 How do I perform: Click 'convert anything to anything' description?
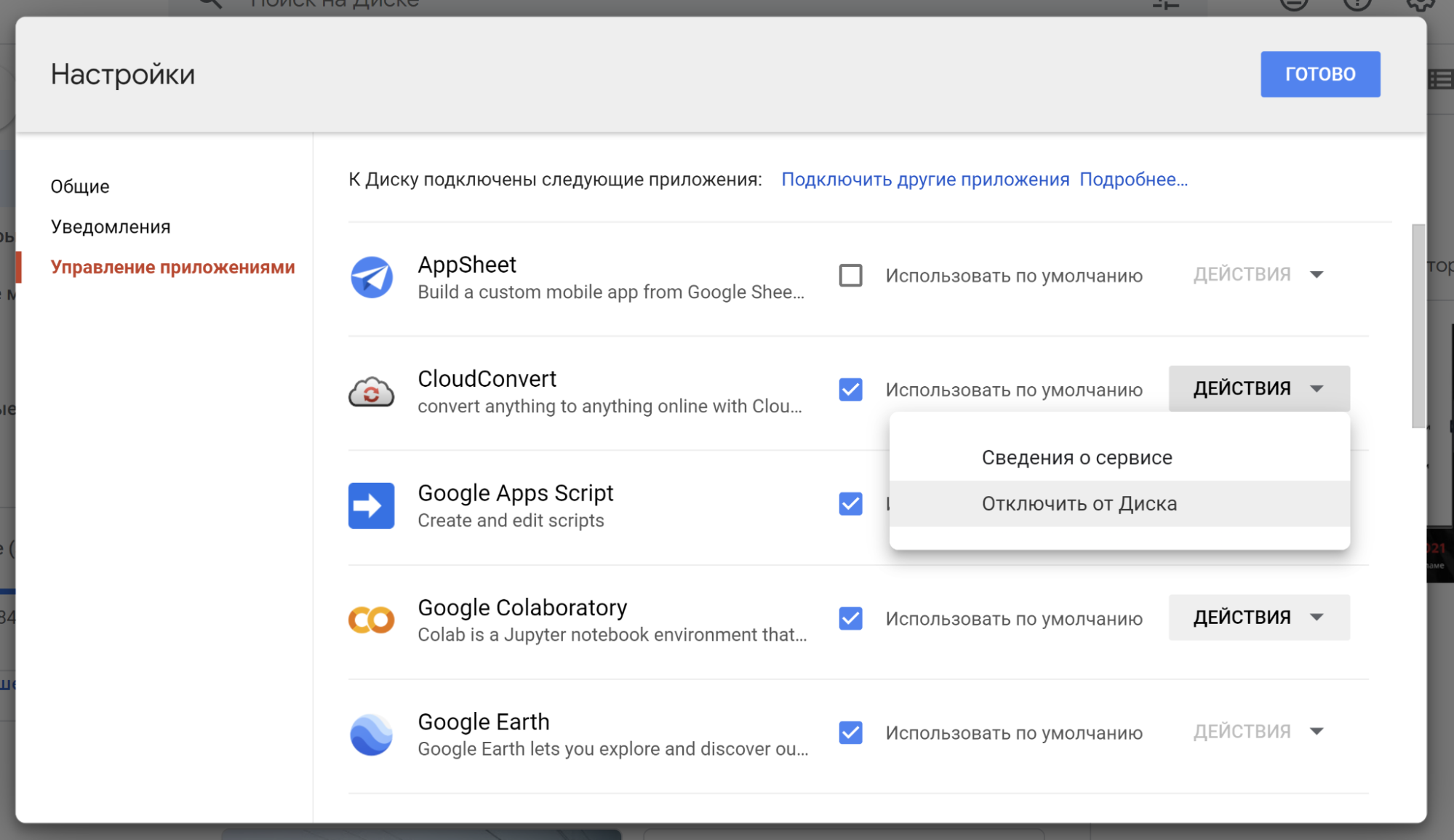coord(610,407)
